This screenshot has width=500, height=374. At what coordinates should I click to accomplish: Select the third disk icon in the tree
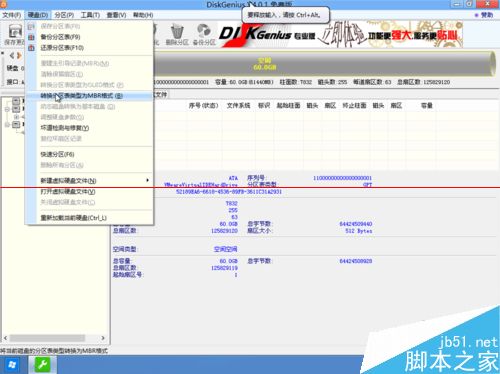point(16,124)
